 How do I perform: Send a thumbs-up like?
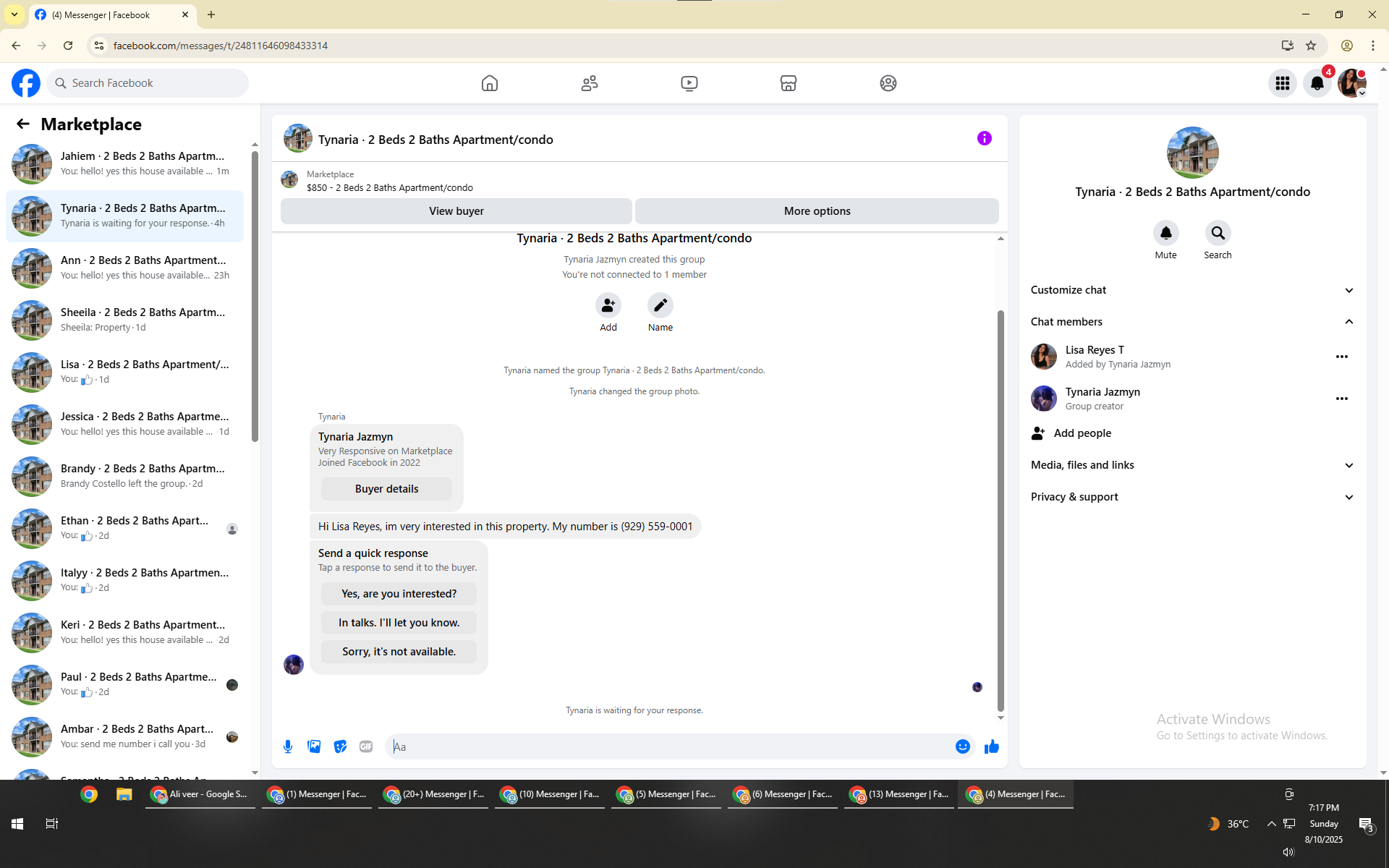pyautogui.click(x=991, y=746)
